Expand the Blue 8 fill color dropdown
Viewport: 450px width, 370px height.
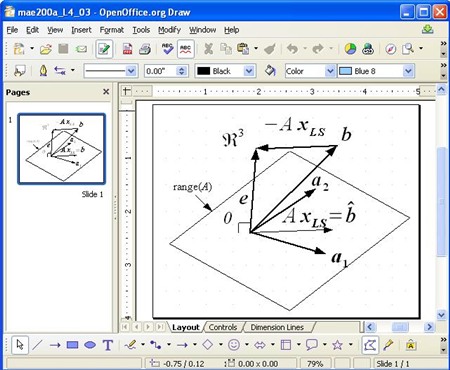coord(408,71)
